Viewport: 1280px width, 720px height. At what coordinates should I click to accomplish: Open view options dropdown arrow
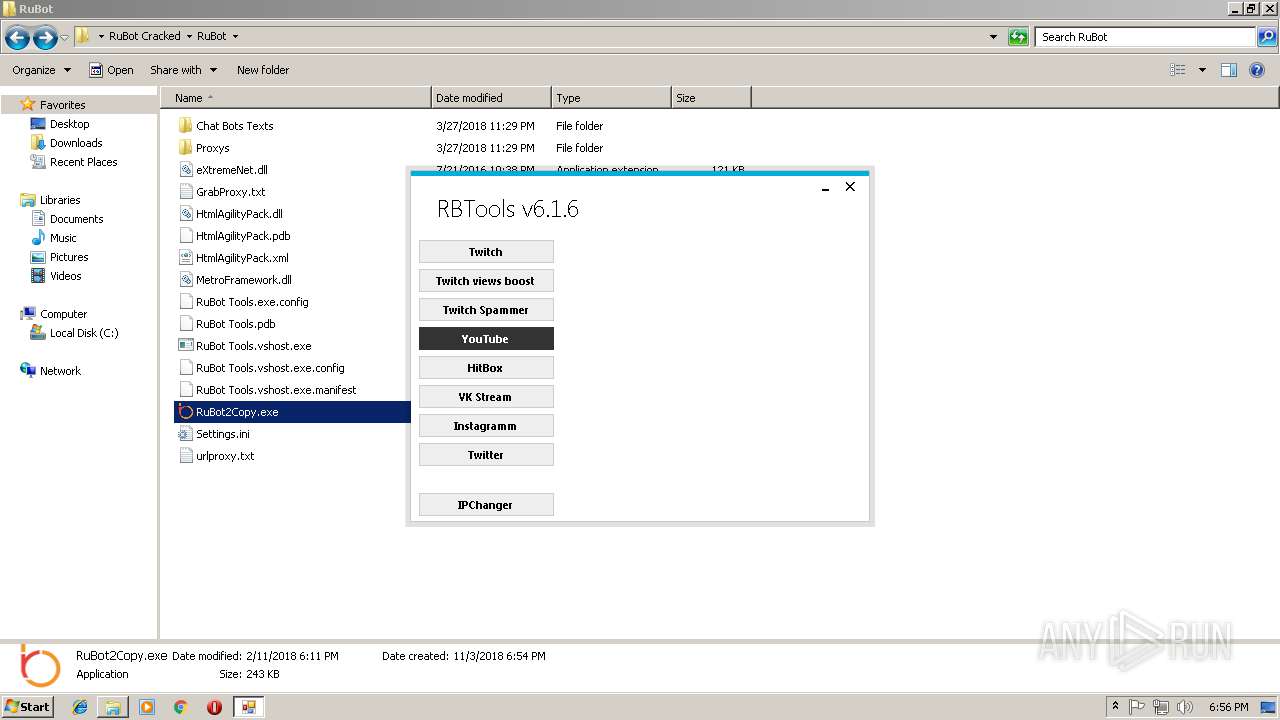pyautogui.click(x=1202, y=70)
